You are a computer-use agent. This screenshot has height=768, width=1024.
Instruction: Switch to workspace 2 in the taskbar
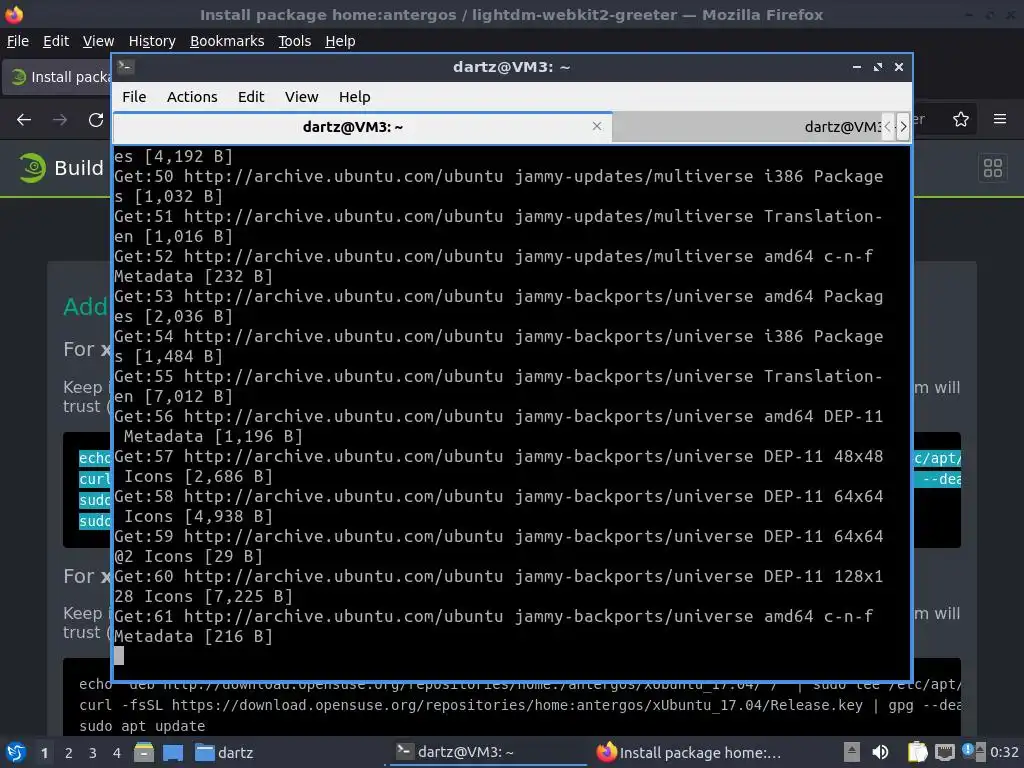[69, 753]
